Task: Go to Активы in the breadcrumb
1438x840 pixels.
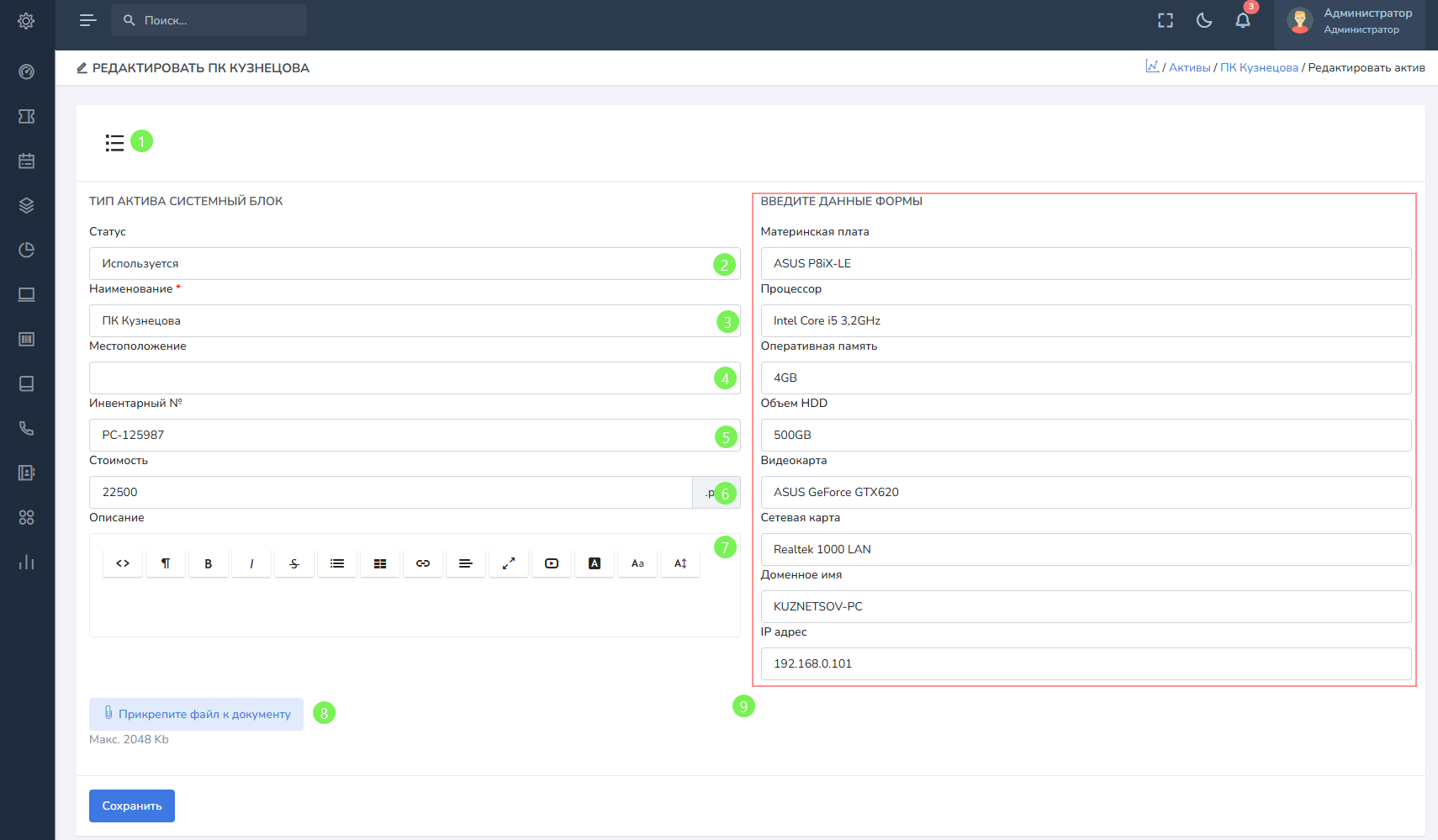Action: pos(1189,68)
